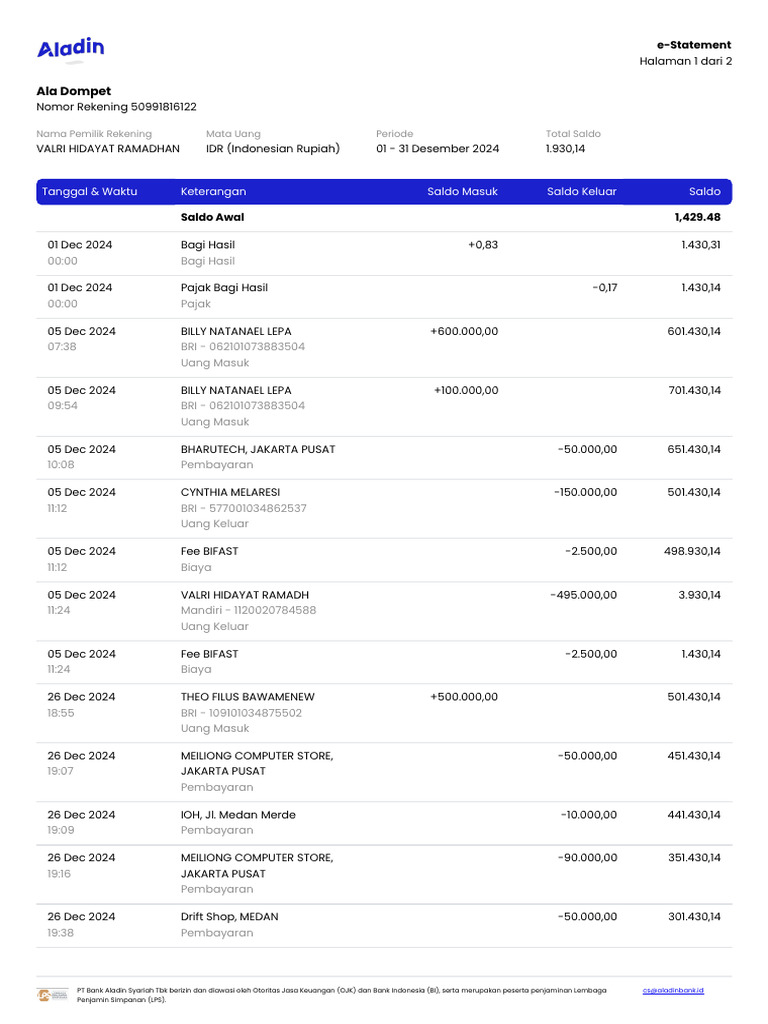768x1024 pixels.
Task: Select the Saldo Awal row
Action: point(212,217)
